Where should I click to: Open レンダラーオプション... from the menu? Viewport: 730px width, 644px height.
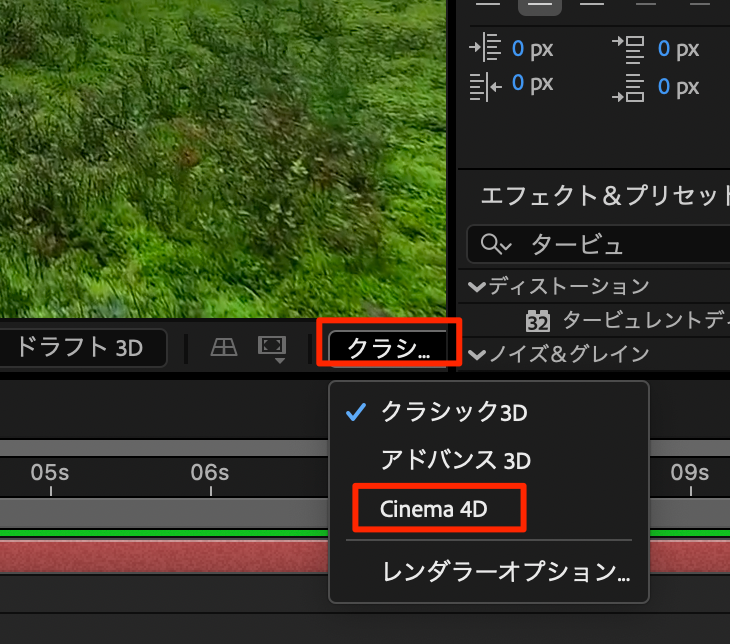[x=505, y=573]
